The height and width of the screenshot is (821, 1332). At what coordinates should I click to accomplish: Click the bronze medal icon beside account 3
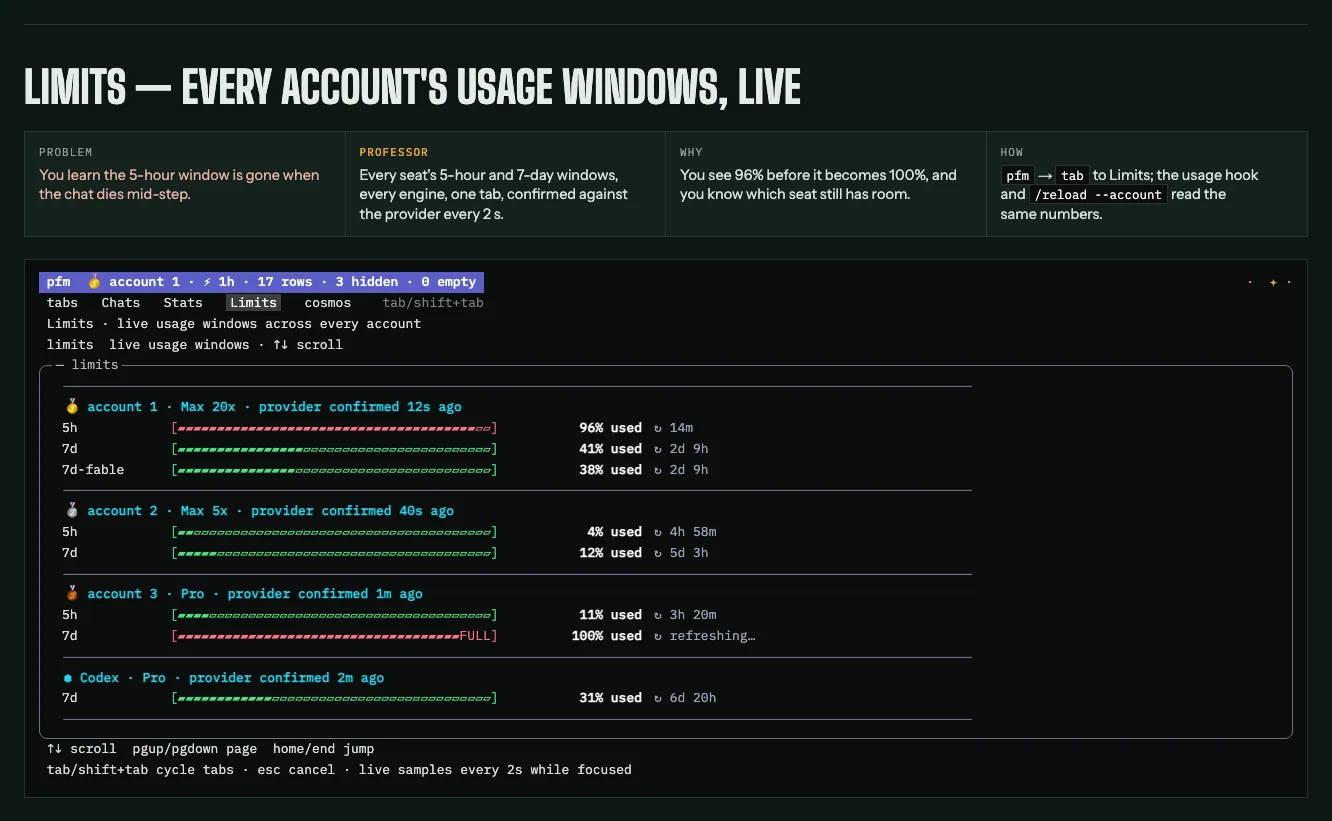click(x=71, y=594)
